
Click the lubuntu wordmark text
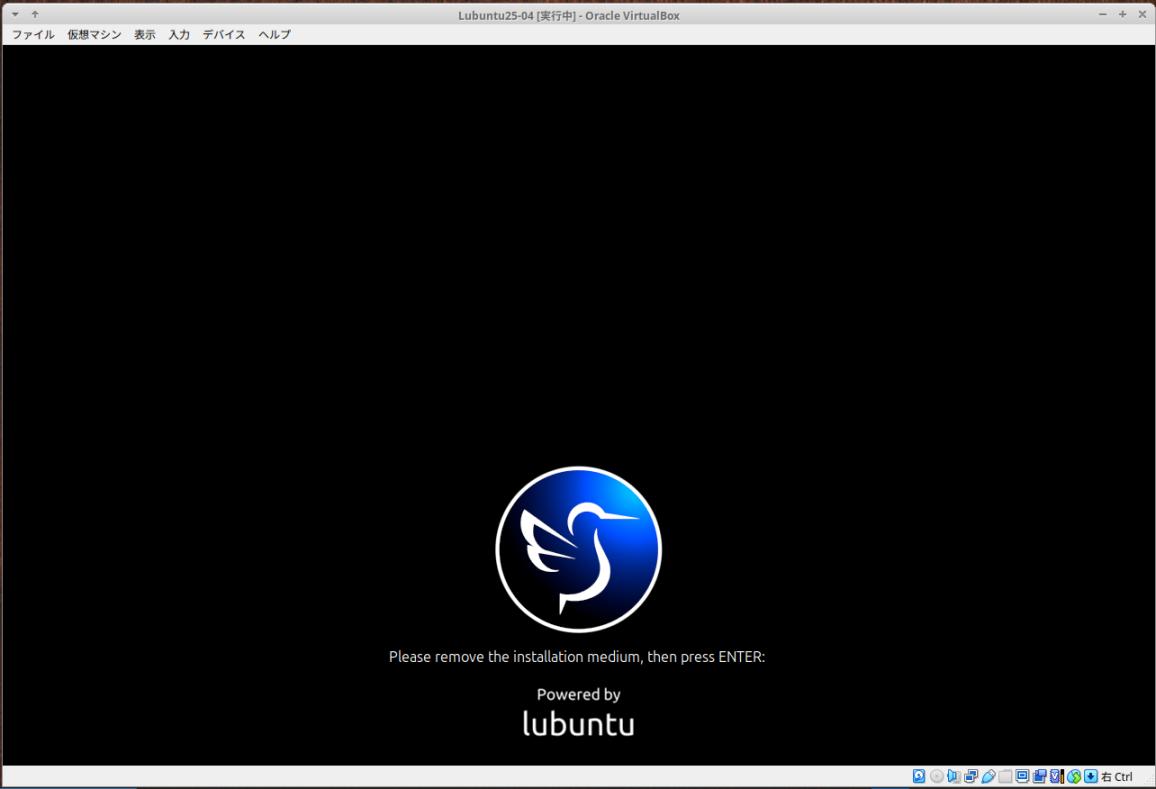point(579,723)
